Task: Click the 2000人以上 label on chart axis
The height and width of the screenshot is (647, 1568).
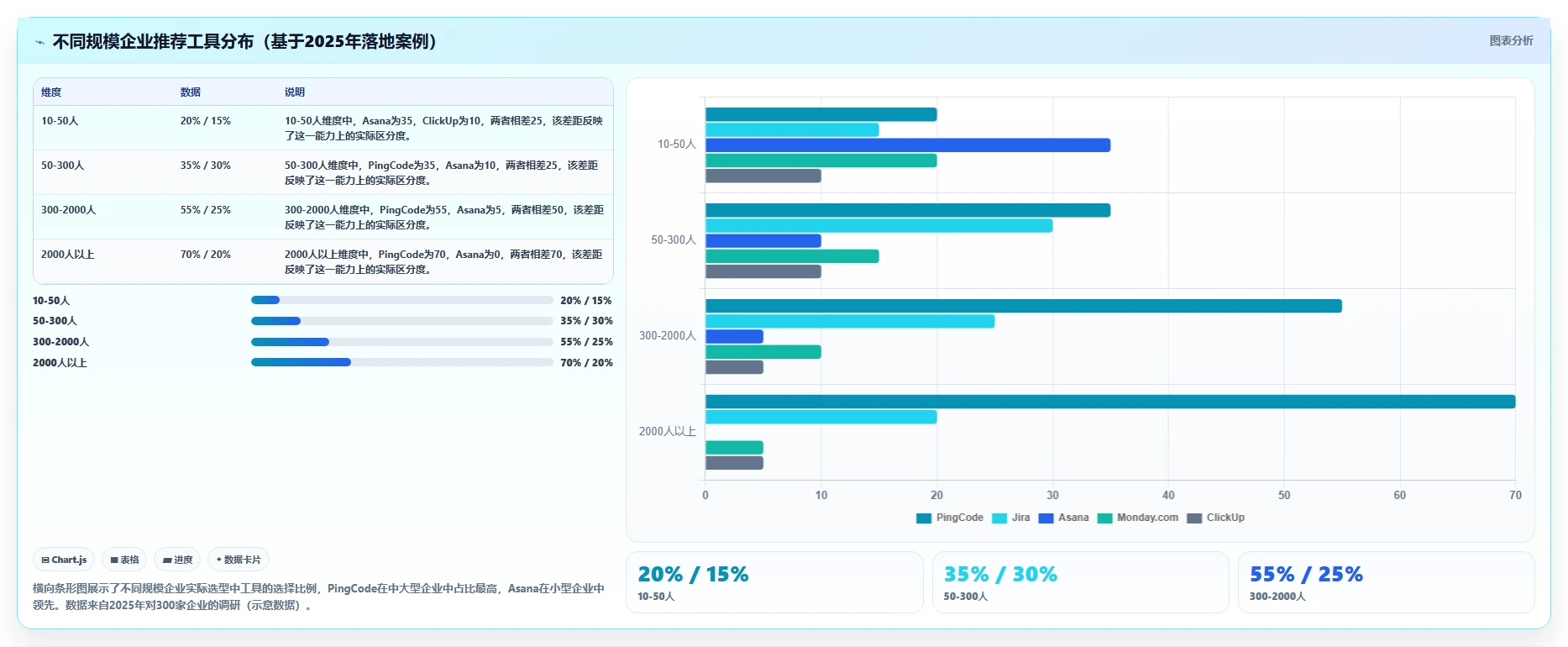Action: (x=668, y=432)
